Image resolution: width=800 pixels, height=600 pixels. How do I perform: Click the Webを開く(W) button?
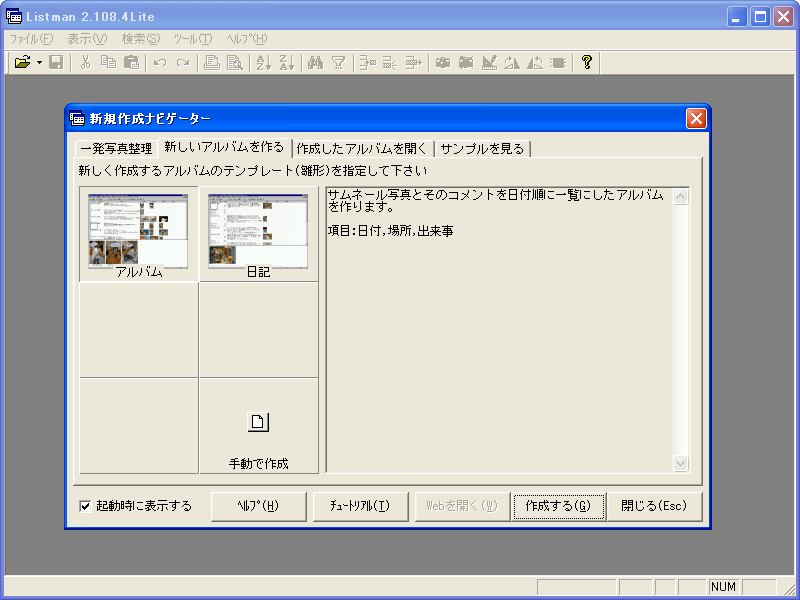[462, 506]
